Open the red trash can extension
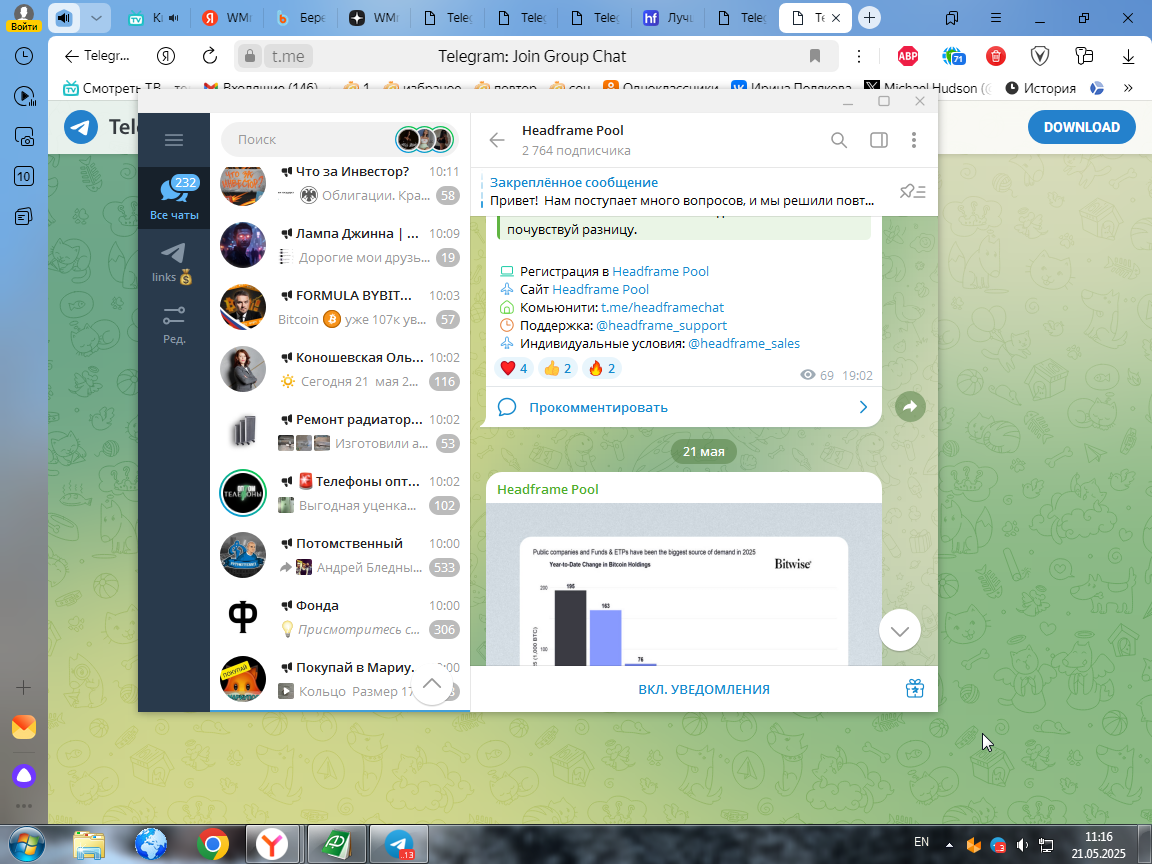Viewport: 1152px width, 864px height. click(996, 56)
